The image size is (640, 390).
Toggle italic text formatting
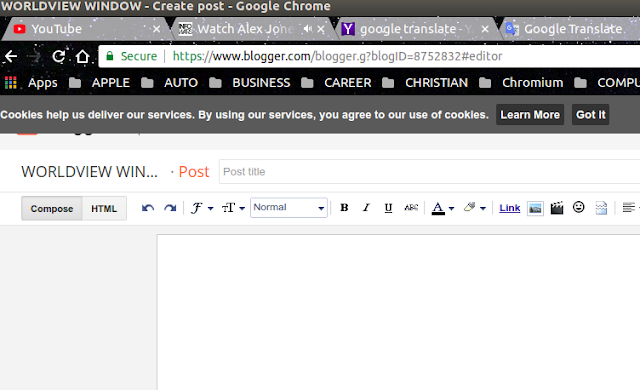[366, 208]
